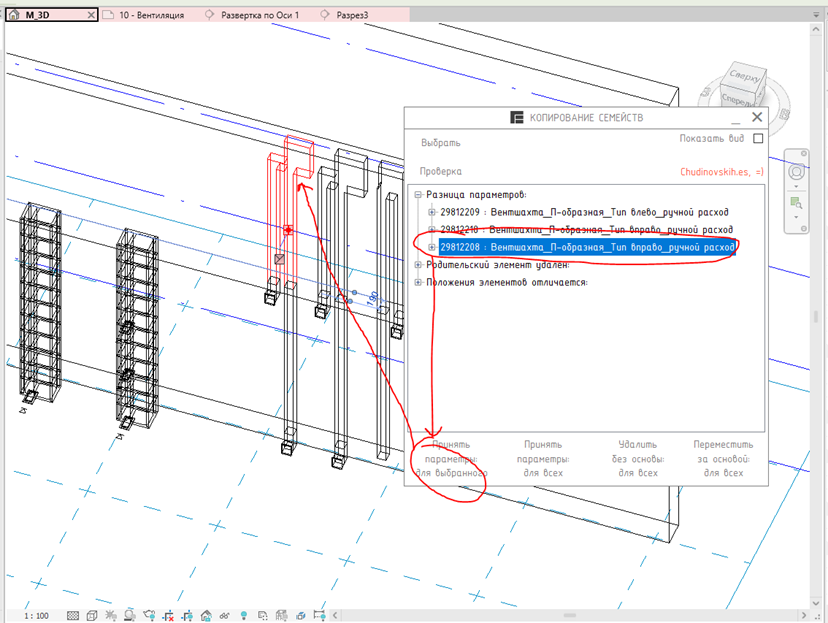The image size is (828, 623).
Task: Toggle Crop View icon with red X
Action: 168,616
